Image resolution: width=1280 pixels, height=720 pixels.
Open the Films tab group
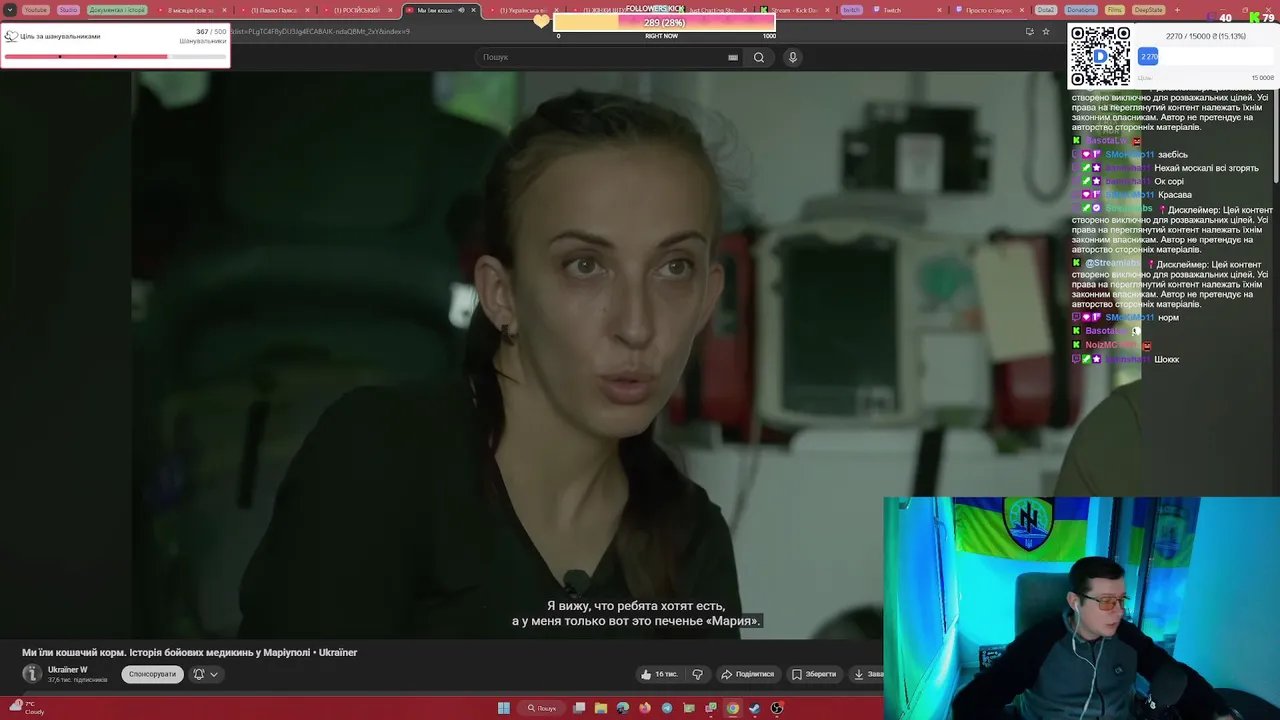pyautogui.click(x=1115, y=10)
